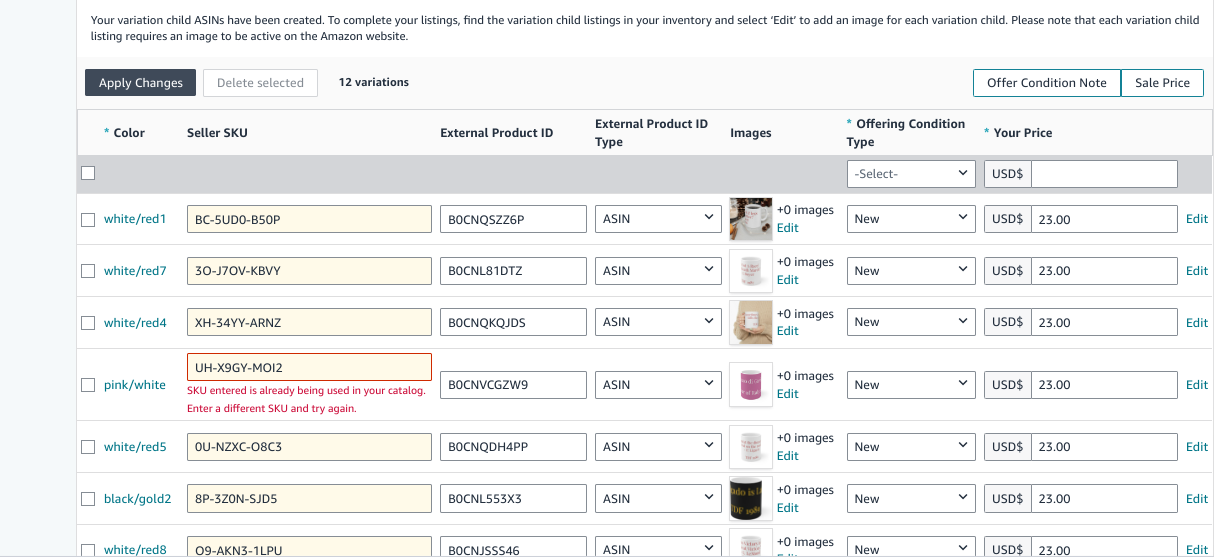Click Edit link after white/red7 price
Screen dimensions: 1214x557
(1197, 271)
